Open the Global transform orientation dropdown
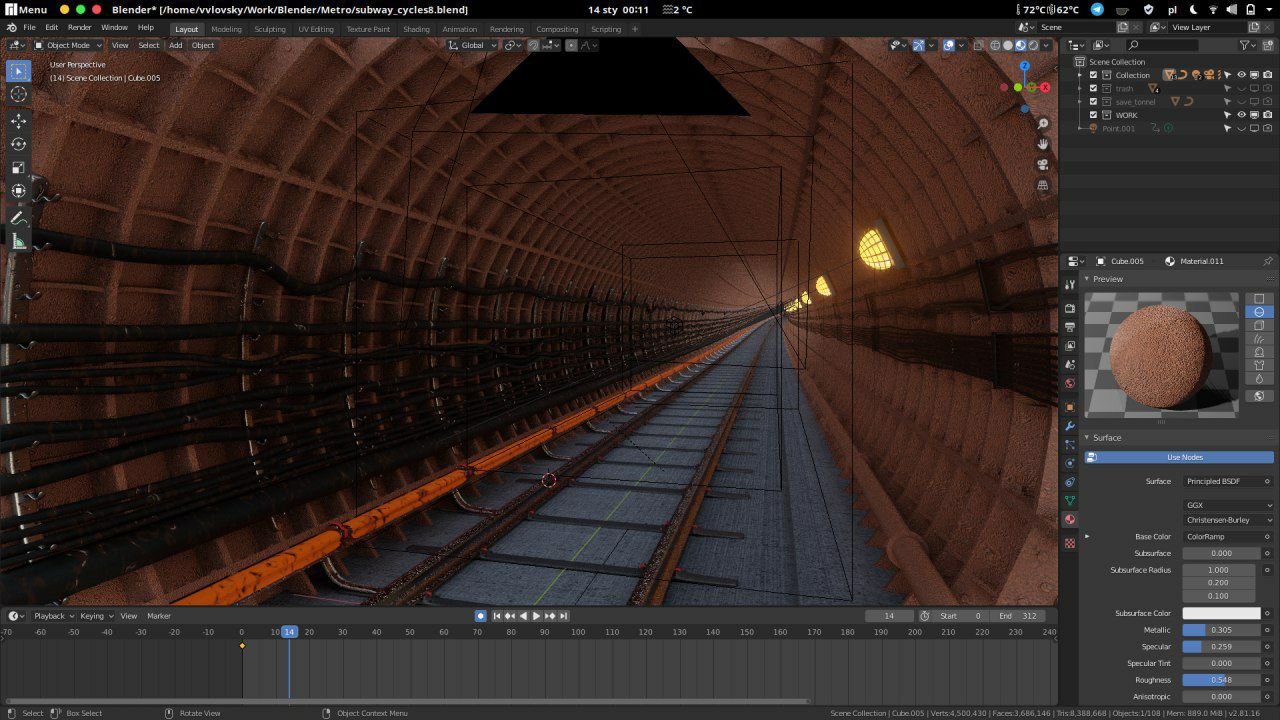Screen dimensions: 1280x720 (x=471, y=45)
